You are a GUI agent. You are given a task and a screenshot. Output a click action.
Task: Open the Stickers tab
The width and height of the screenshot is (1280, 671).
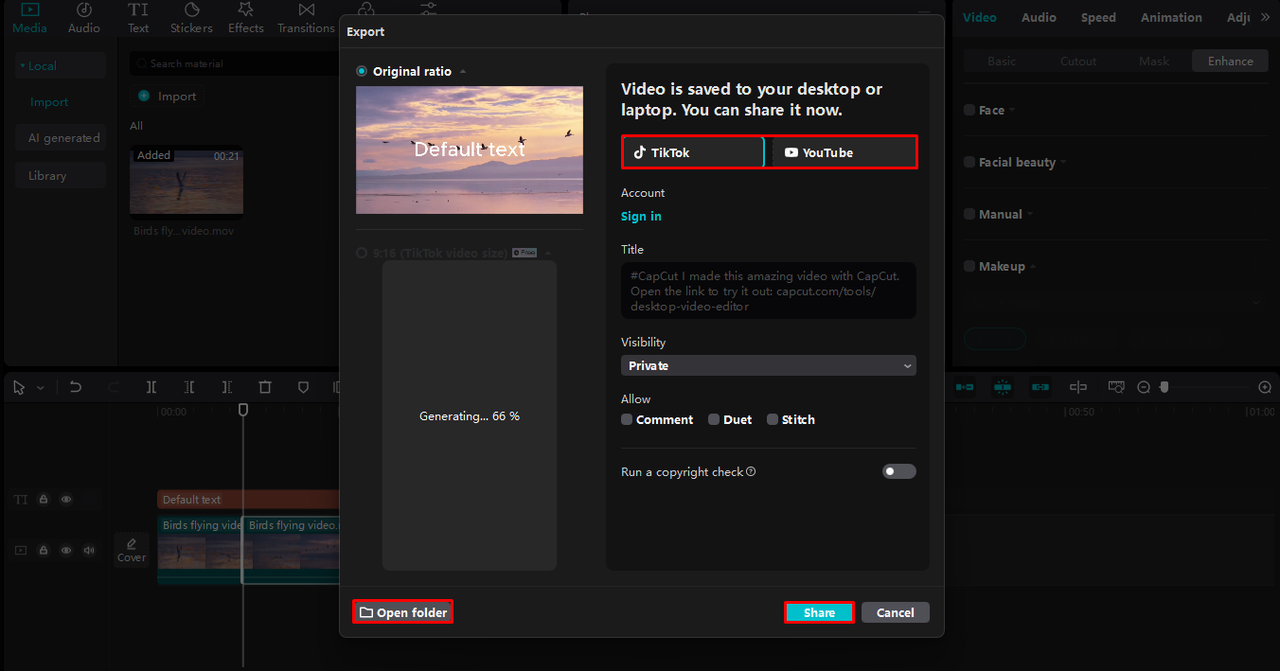192,18
